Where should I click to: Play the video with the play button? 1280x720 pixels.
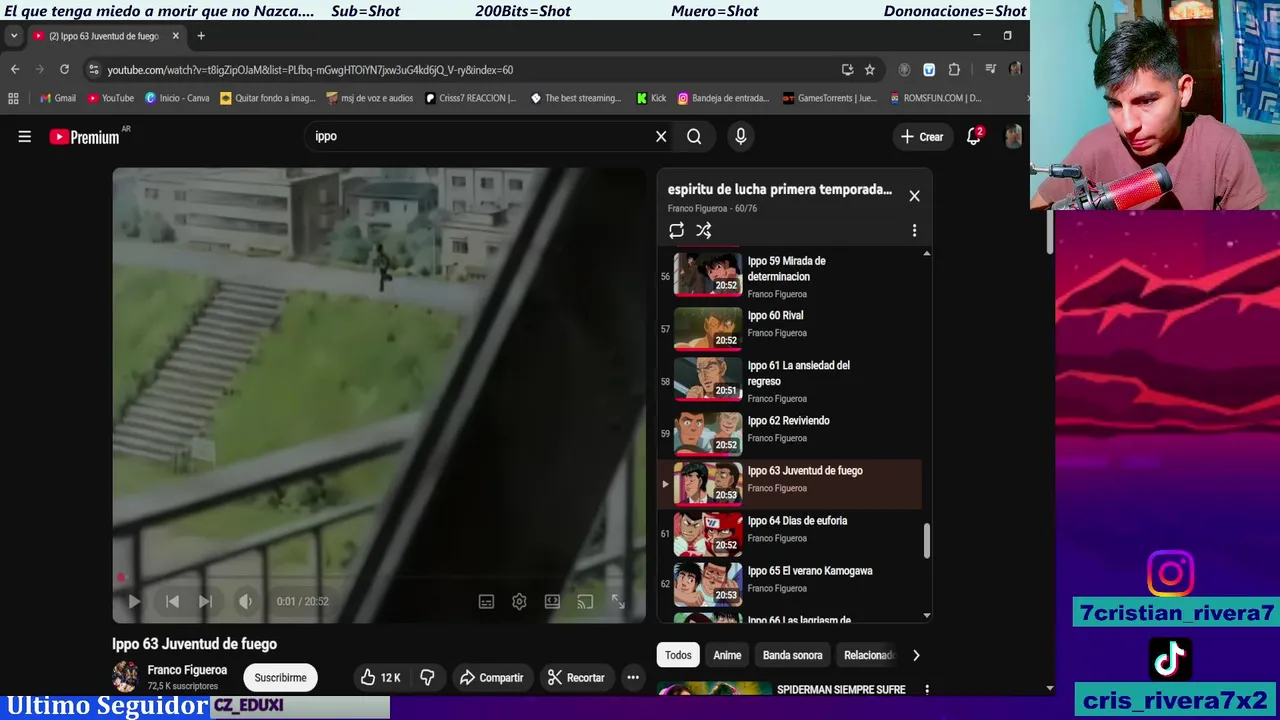pyautogui.click(x=134, y=601)
